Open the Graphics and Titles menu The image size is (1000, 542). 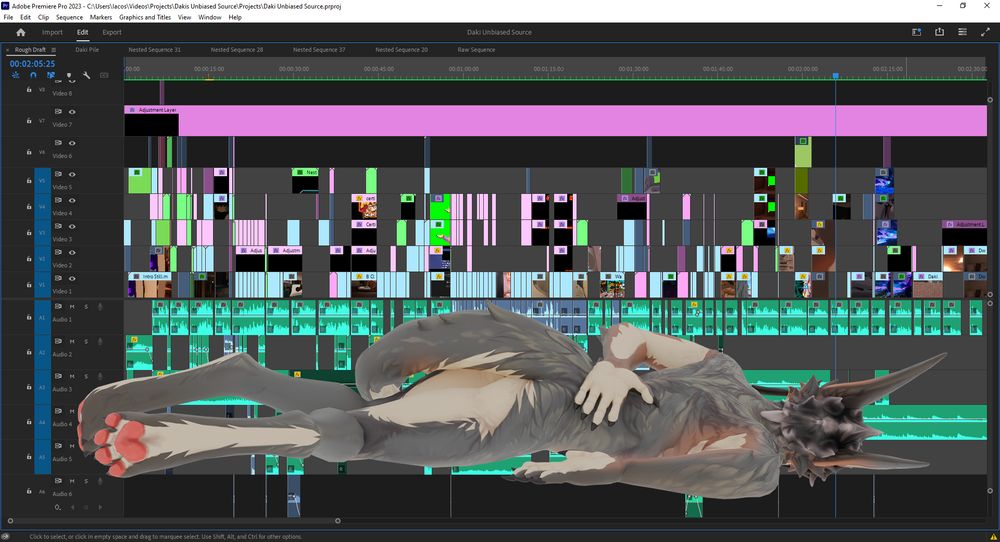145,17
